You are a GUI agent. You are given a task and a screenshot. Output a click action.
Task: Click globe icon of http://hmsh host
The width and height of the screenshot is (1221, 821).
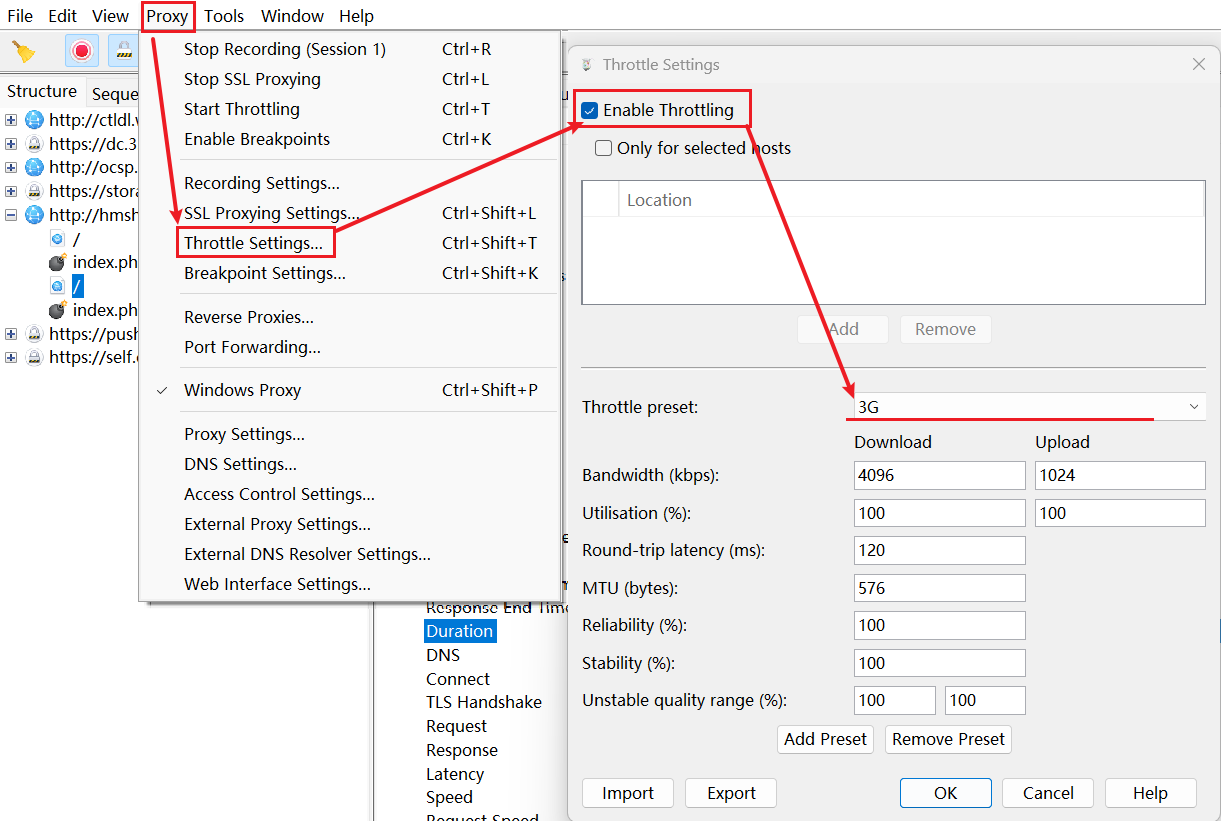click(x=34, y=215)
